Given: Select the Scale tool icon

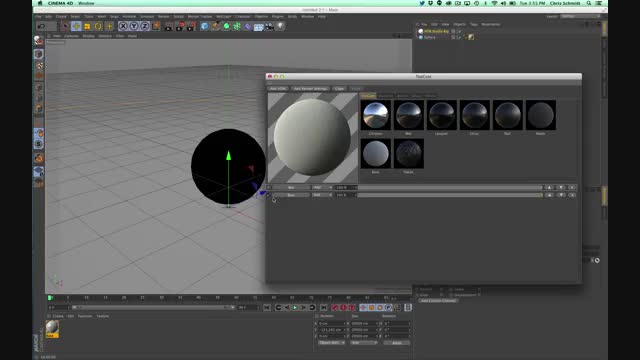Looking at the screenshot, I should (87, 26).
